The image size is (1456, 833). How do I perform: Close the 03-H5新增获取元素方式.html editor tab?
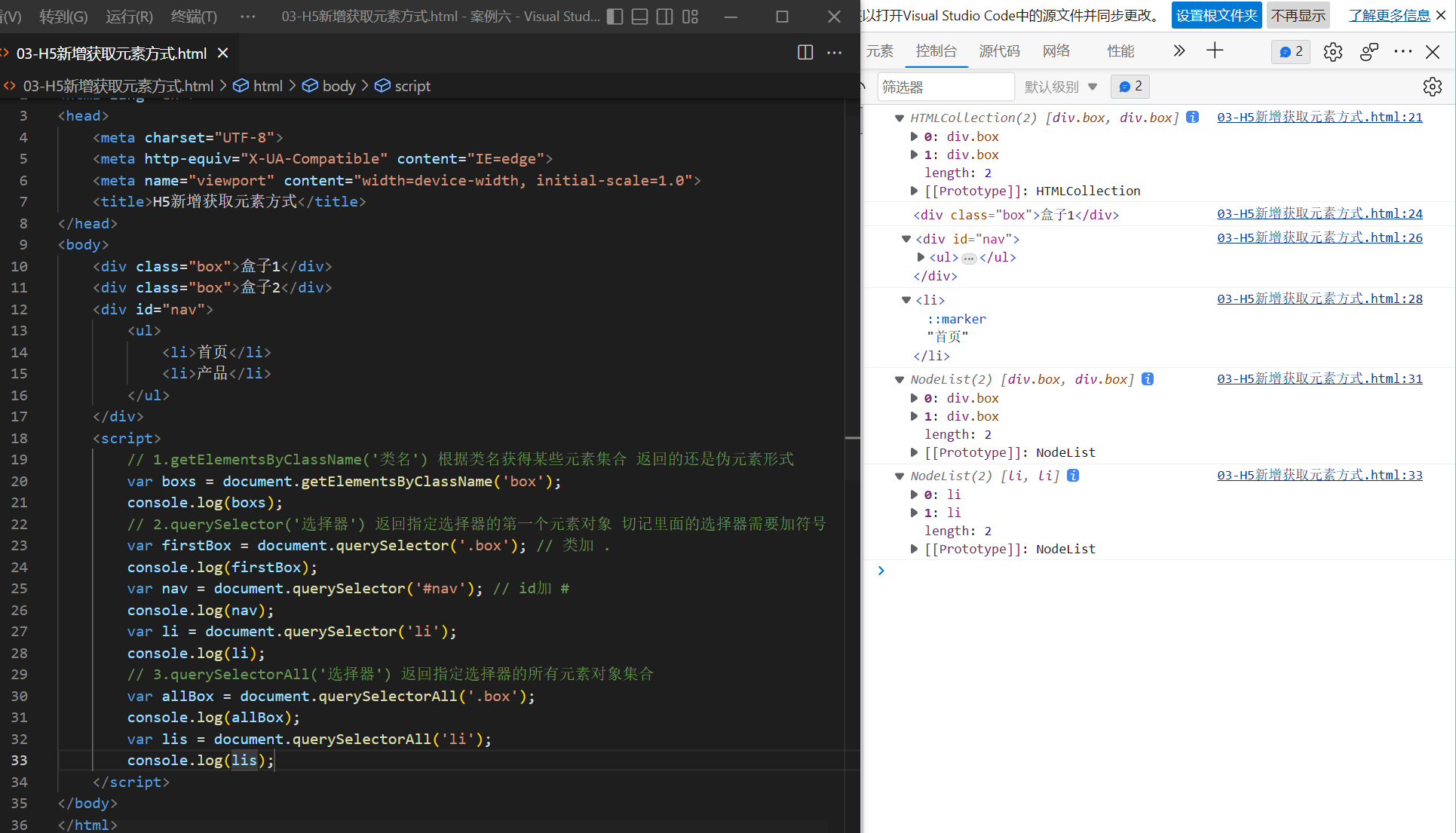[222, 53]
